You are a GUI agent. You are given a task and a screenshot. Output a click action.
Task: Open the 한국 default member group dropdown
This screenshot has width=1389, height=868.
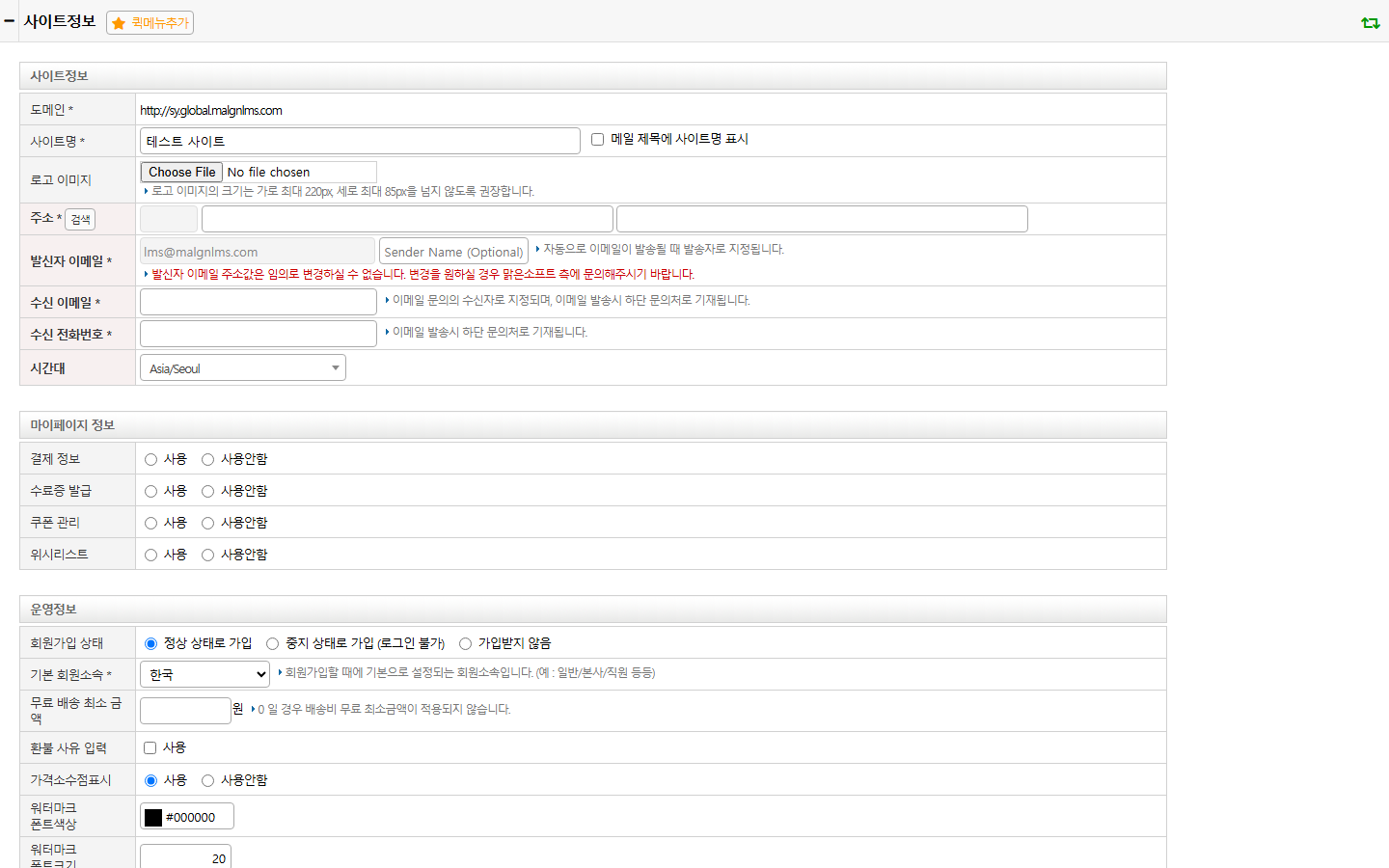pyautogui.click(x=204, y=674)
